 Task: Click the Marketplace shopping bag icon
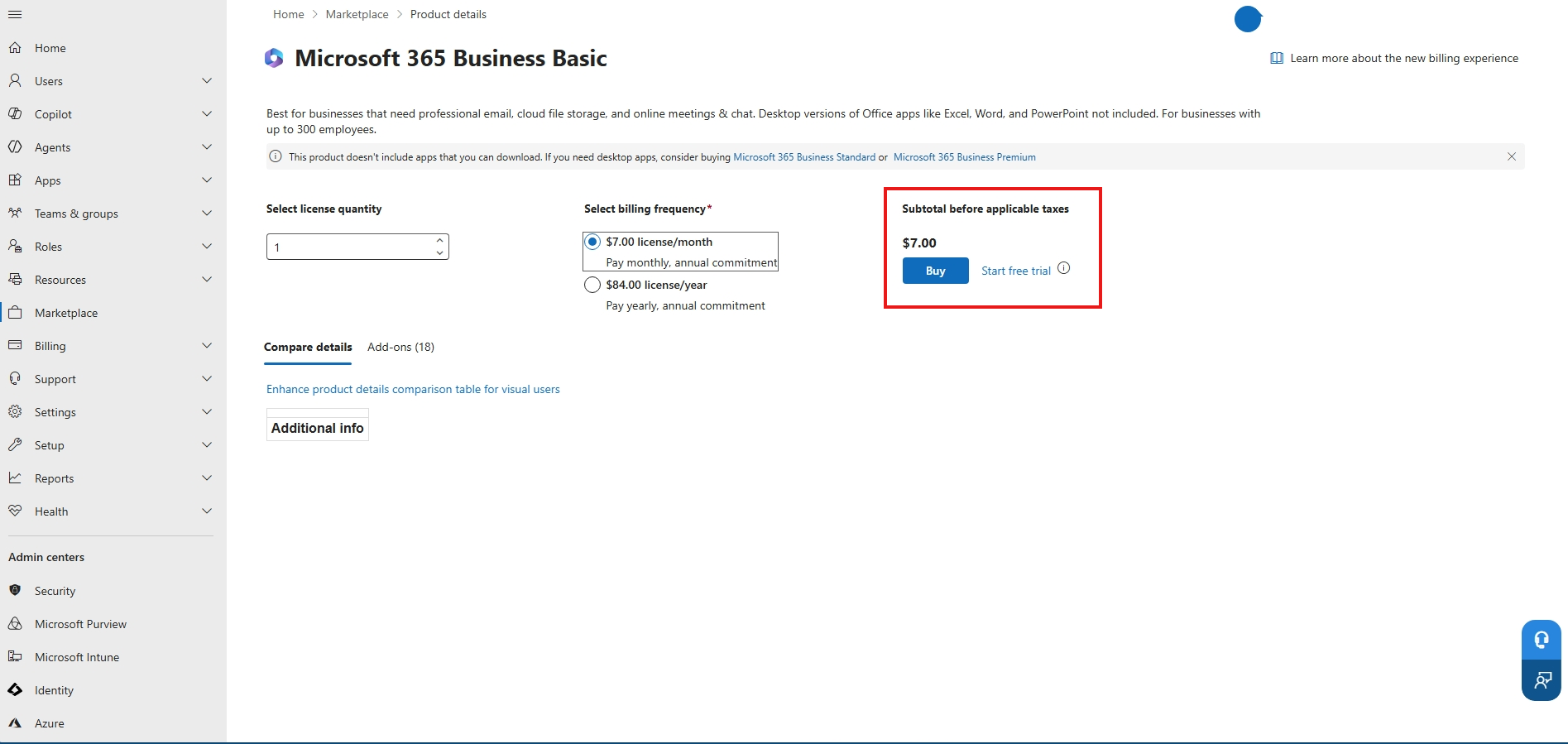point(15,313)
